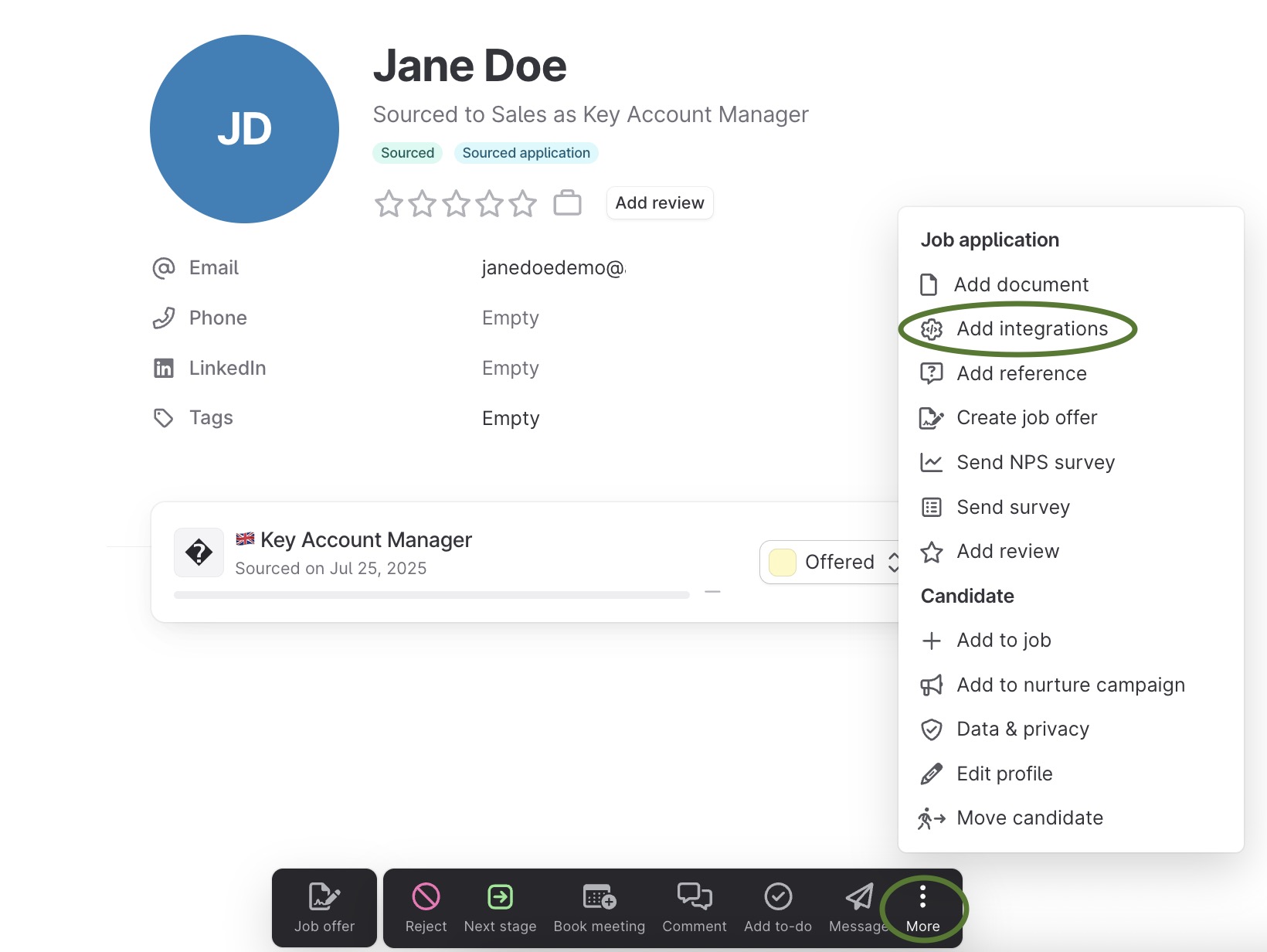Image resolution: width=1267 pixels, height=952 pixels.
Task: Select the third rating star
Action: (456, 204)
